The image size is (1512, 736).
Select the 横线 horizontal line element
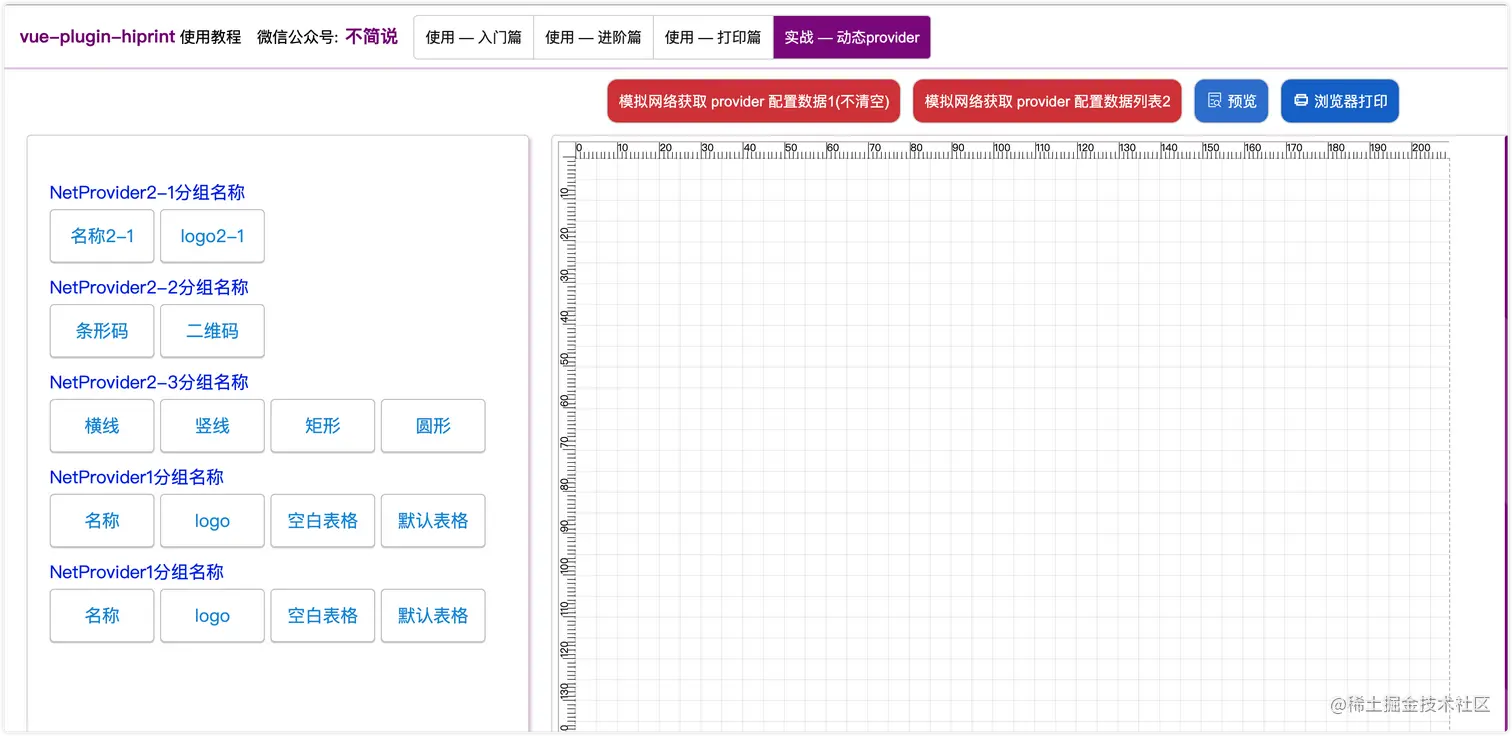(101, 425)
